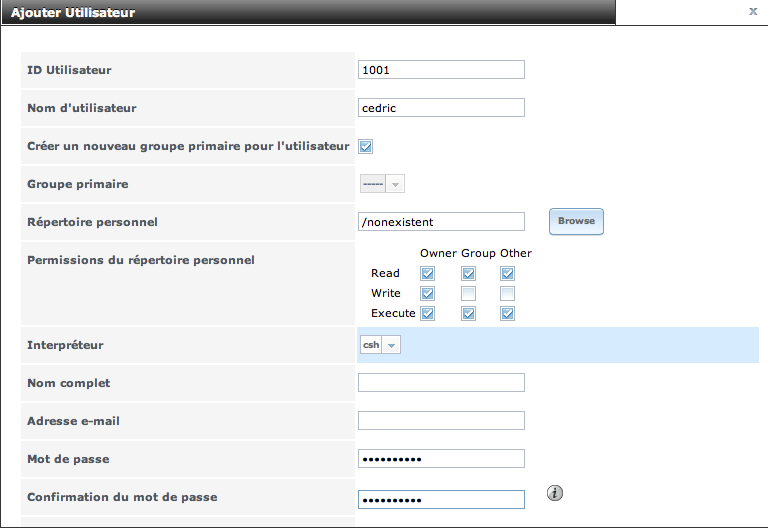
Task: Uncheck Owner Write permission
Action: pos(428,293)
